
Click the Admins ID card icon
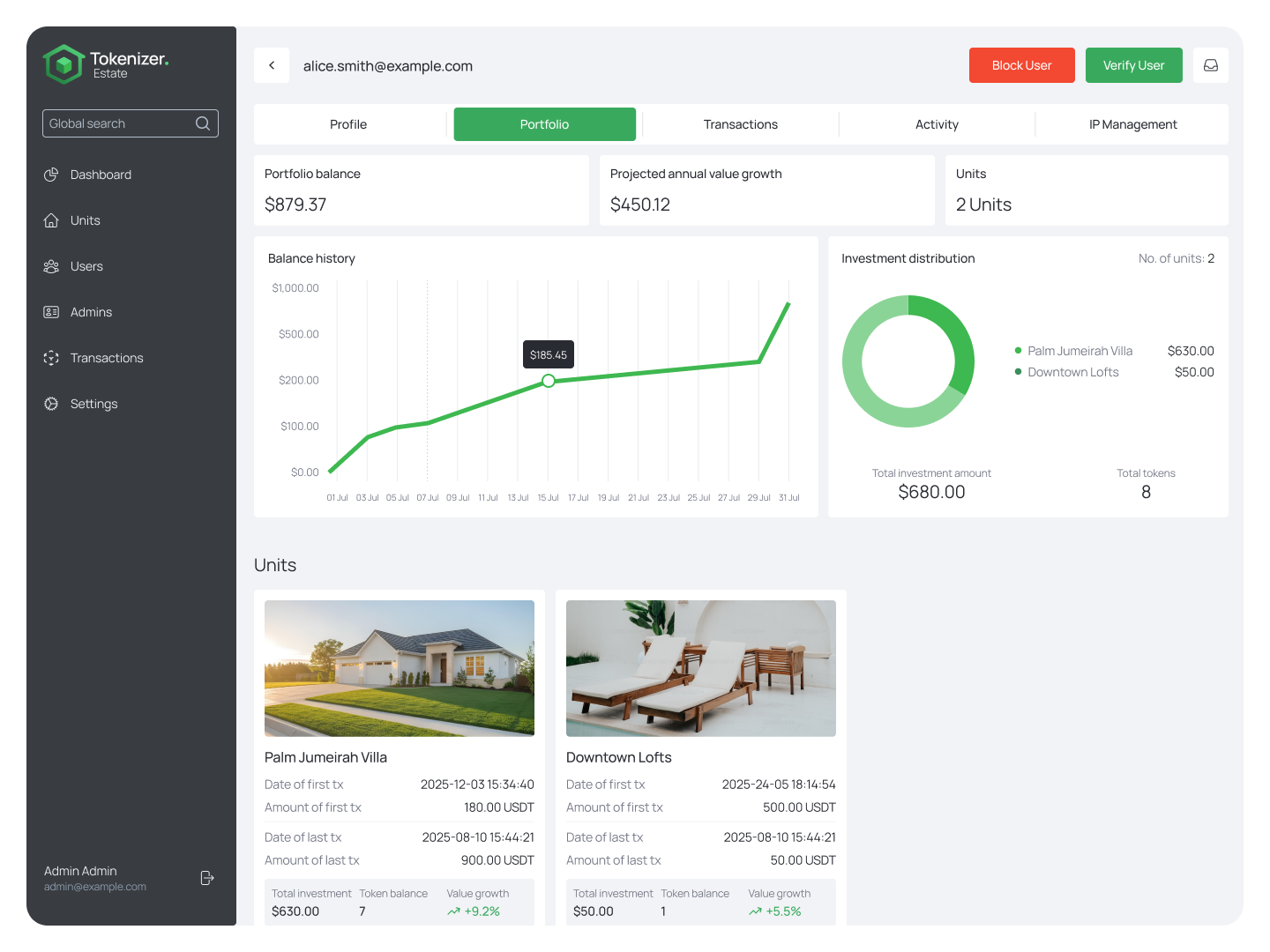coord(51,312)
